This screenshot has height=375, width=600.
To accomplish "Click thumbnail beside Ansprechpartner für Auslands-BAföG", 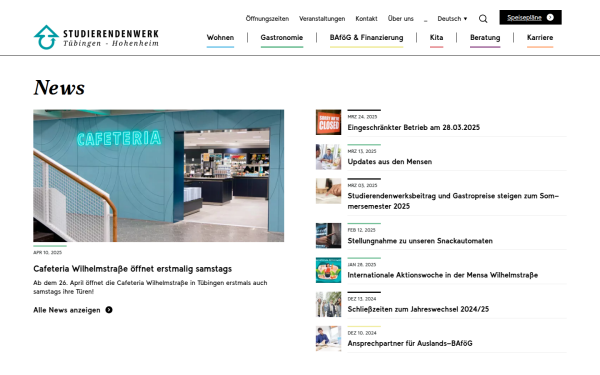I will (x=328, y=339).
